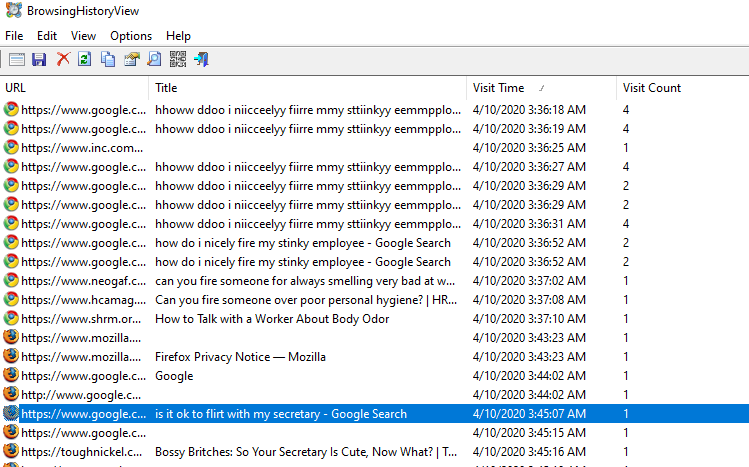This screenshot has width=749, height=467.
Task: Open the View menu
Action: pyautogui.click(x=84, y=36)
